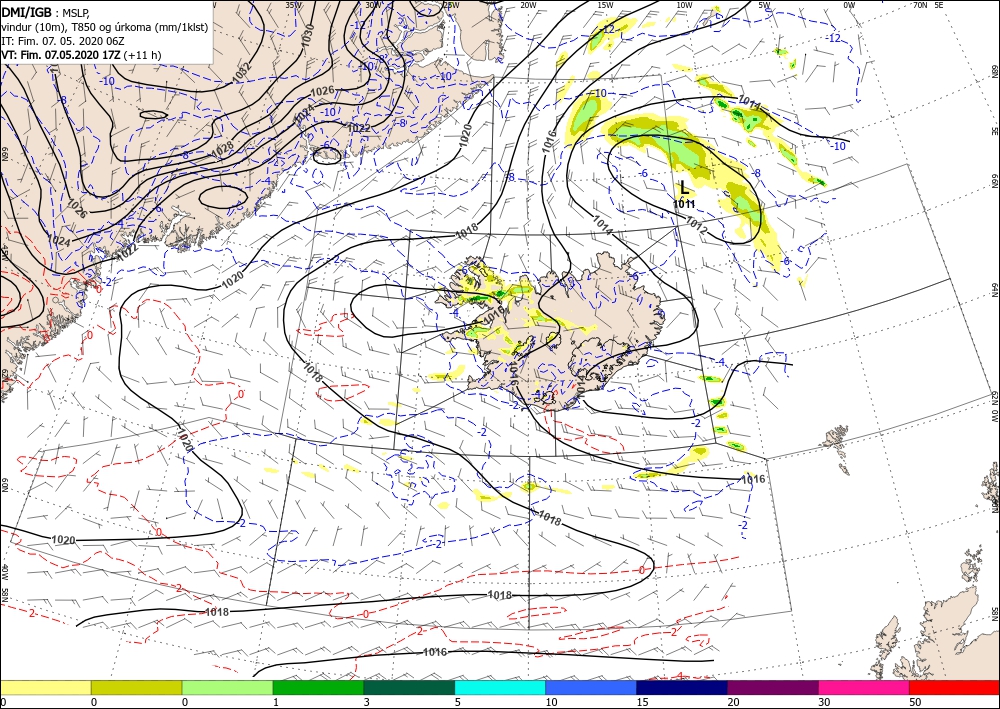
Task: Click the '5W' longitude label
Action: (764, 4)
